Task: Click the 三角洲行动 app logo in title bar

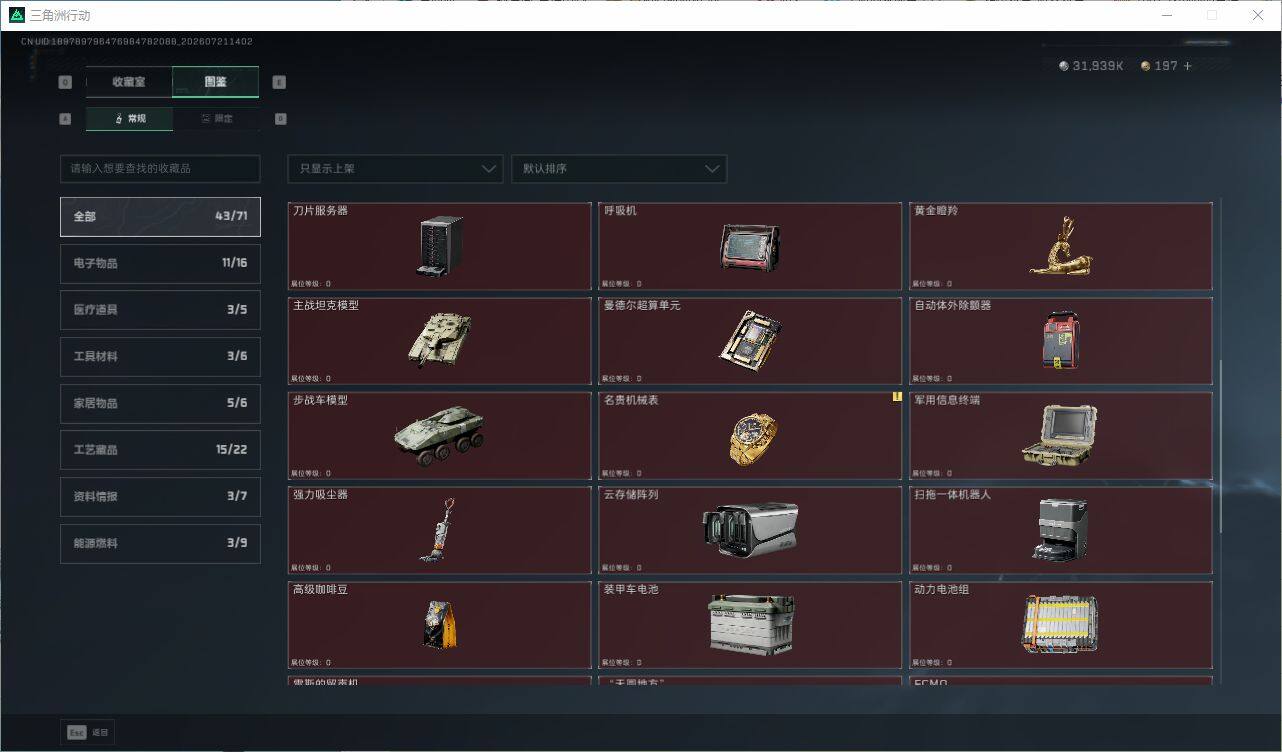Action: click(16, 15)
